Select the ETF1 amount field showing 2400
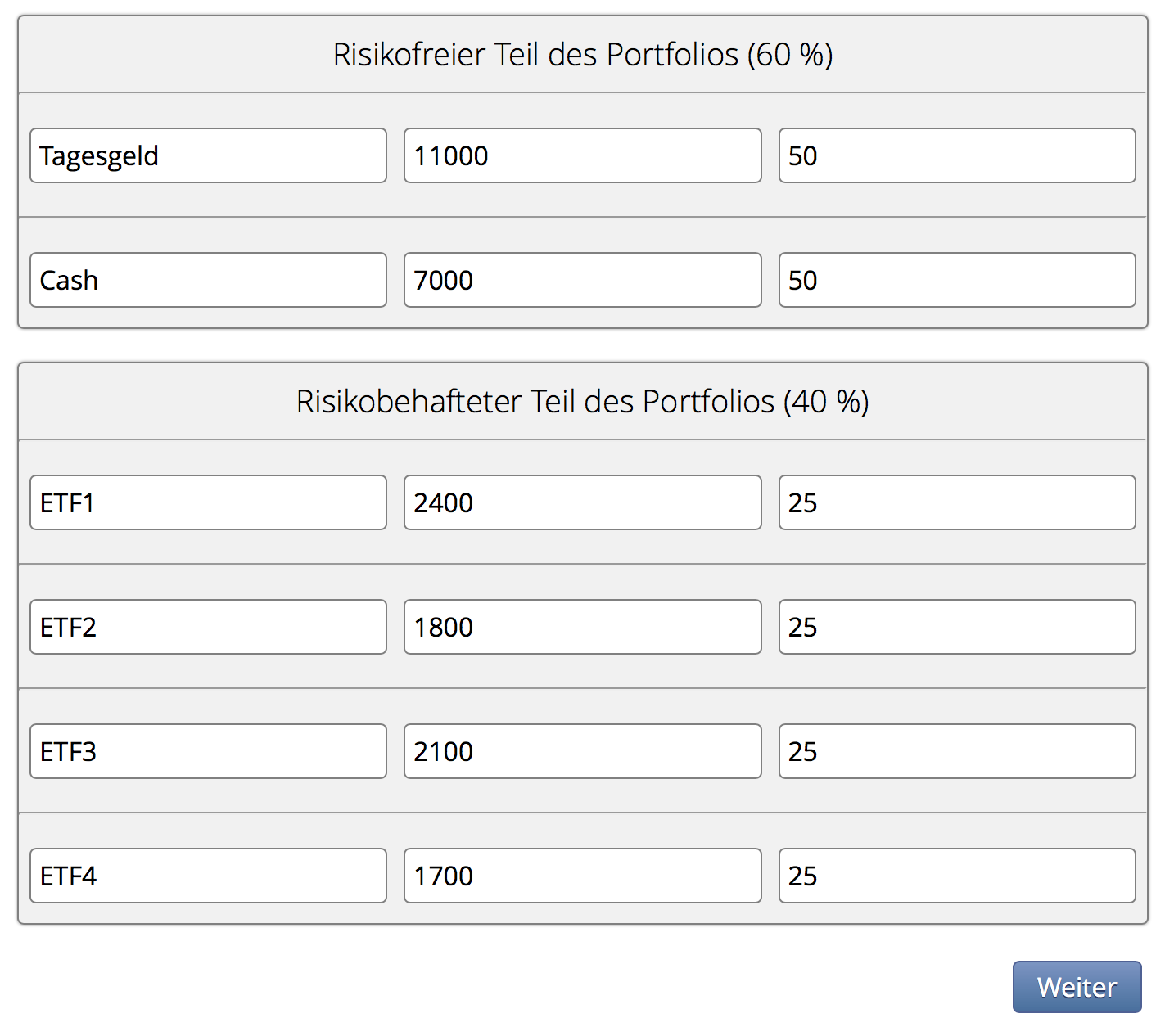The height and width of the screenshot is (1036, 1174). click(x=582, y=502)
